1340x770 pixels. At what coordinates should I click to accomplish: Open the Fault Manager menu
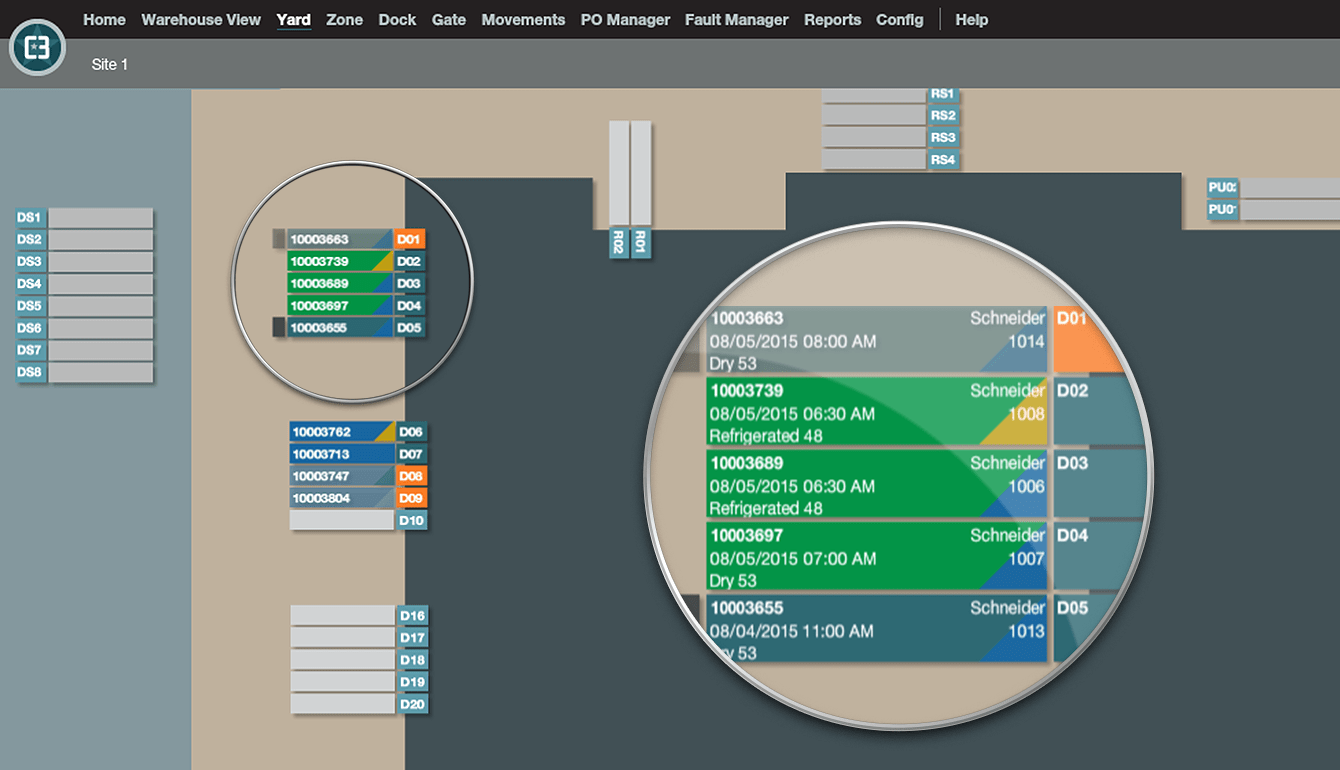(x=736, y=19)
